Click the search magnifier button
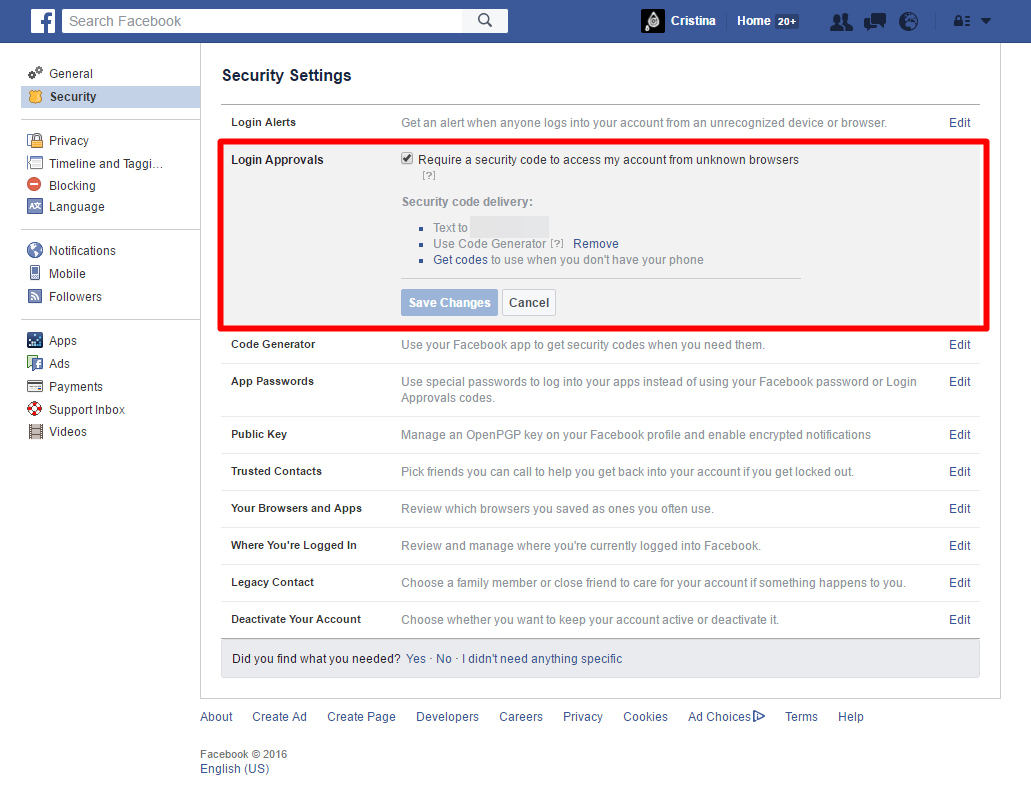 [x=485, y=21]
